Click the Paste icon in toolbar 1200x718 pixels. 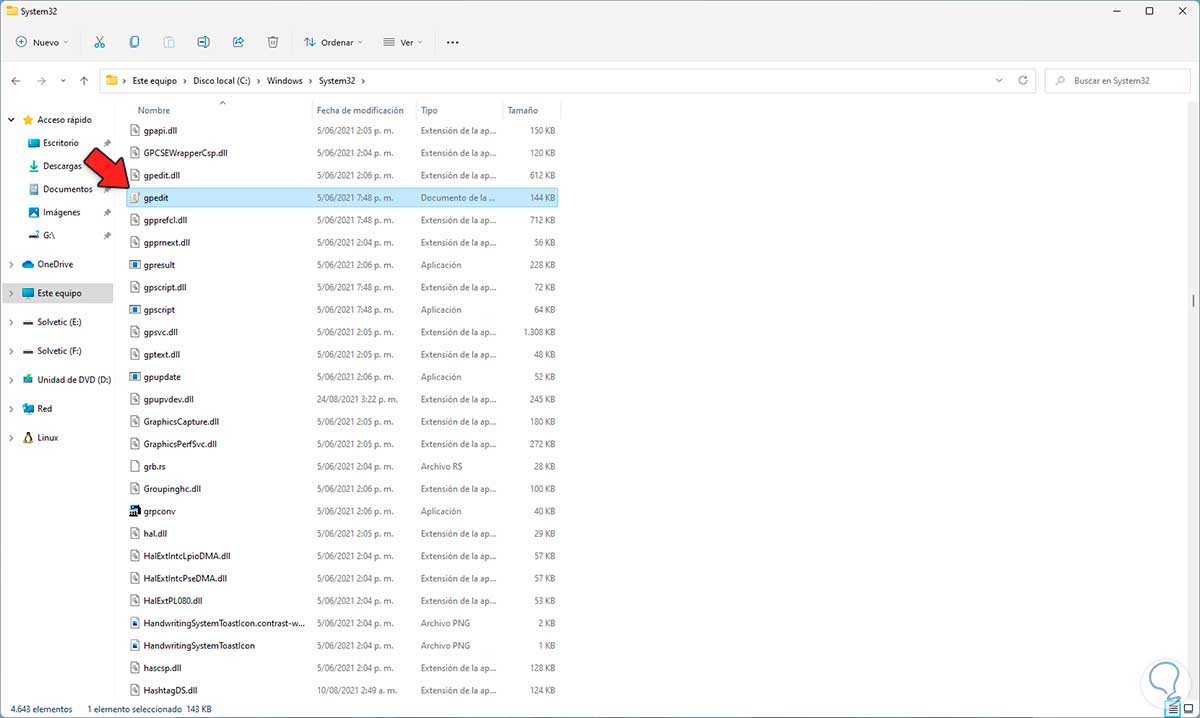point(169,43)
